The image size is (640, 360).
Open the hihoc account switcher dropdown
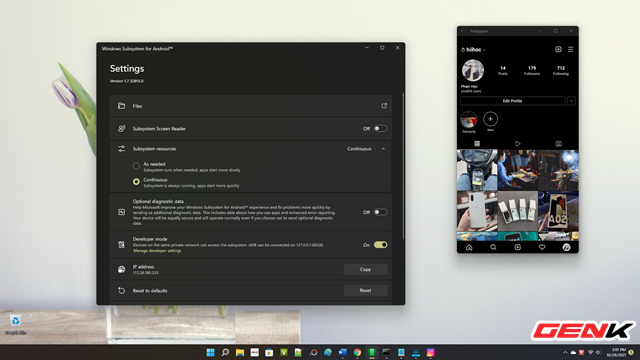(484, 50)
